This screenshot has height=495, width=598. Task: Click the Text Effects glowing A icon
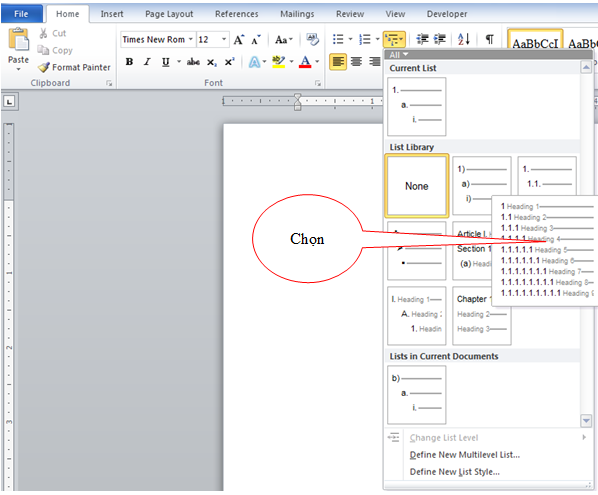(254, 62)
